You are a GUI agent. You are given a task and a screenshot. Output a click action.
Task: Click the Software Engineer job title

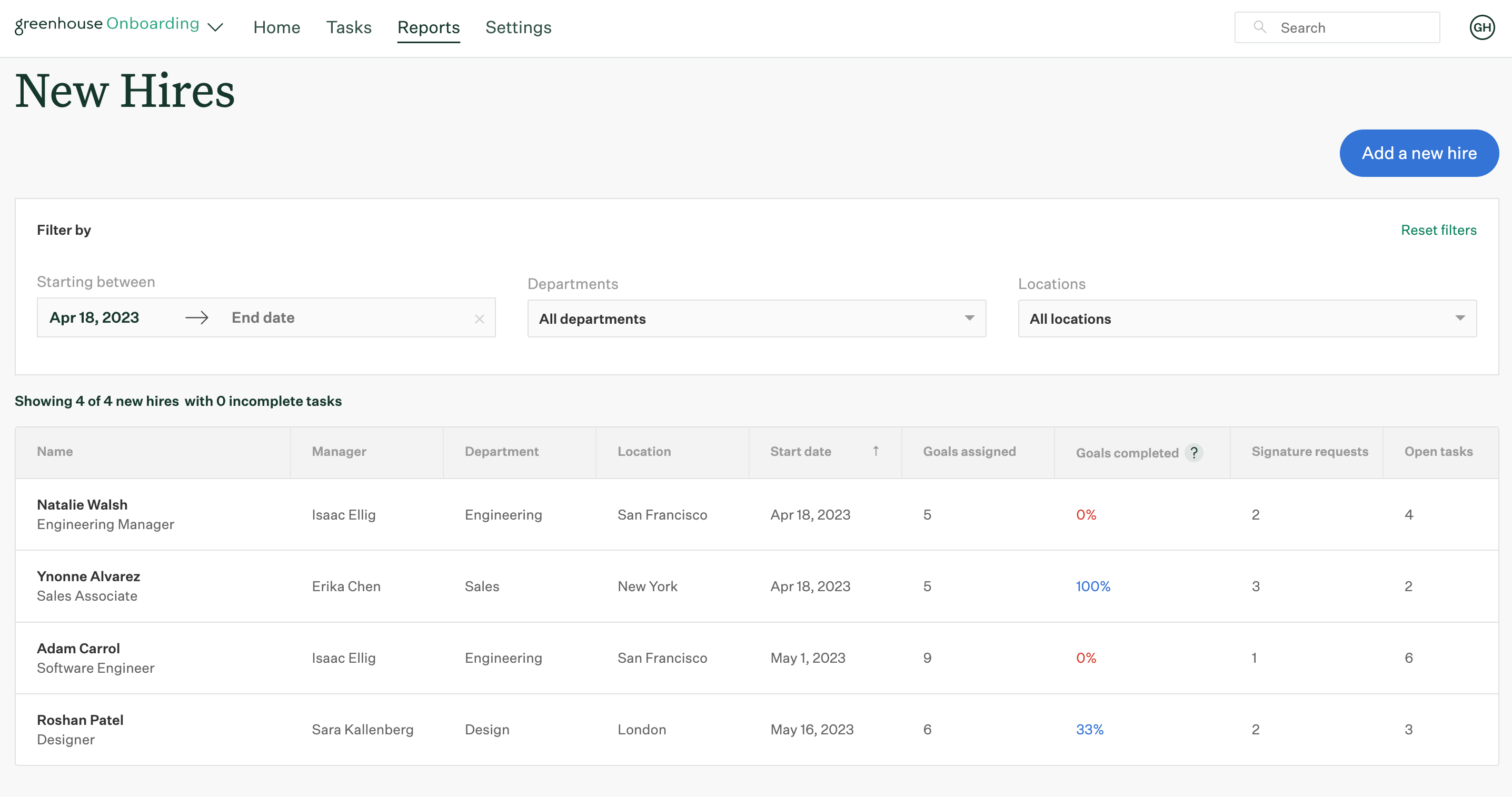coord(95,669)
